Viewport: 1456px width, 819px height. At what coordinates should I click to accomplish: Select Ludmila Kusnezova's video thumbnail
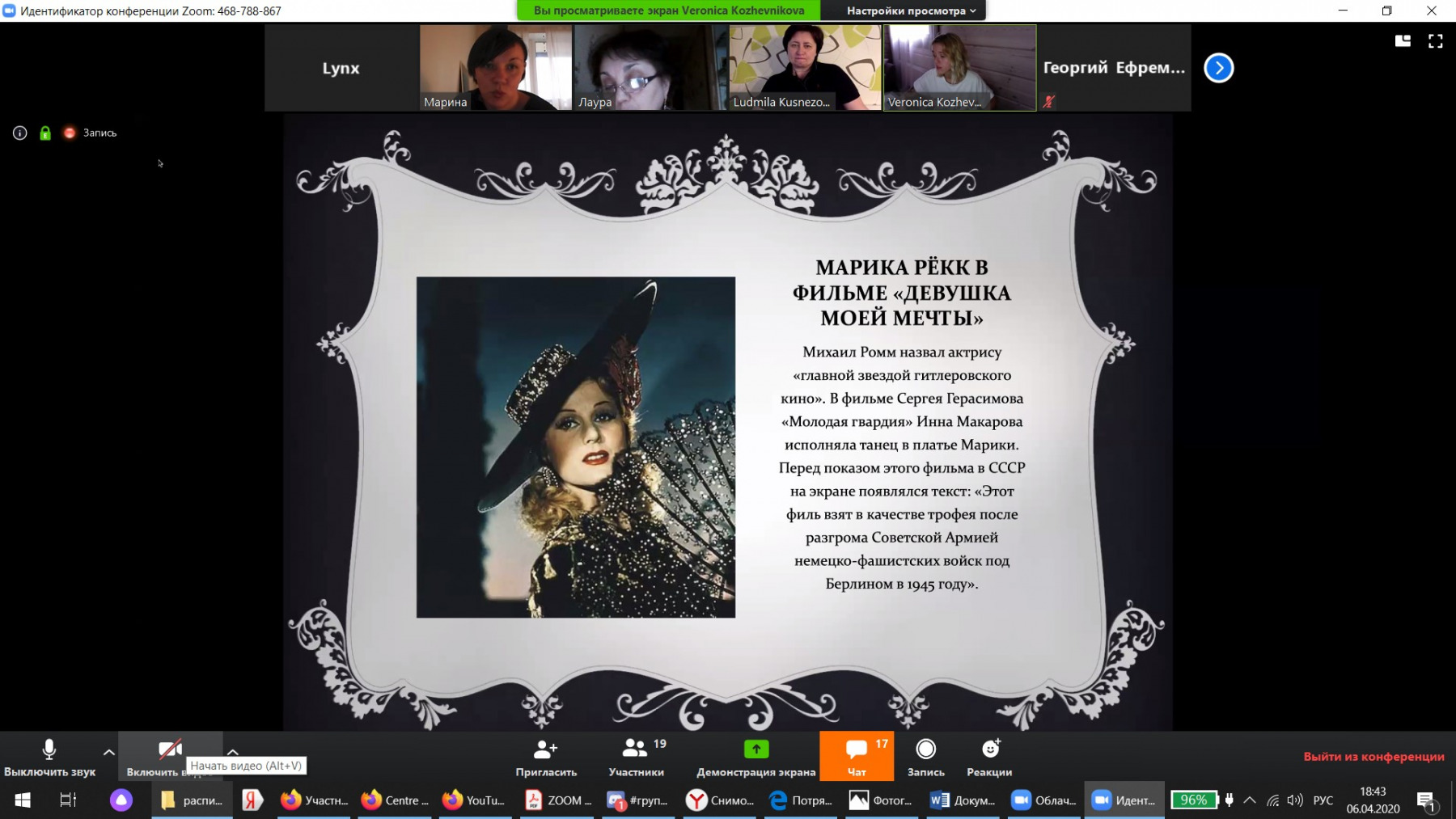805,68
